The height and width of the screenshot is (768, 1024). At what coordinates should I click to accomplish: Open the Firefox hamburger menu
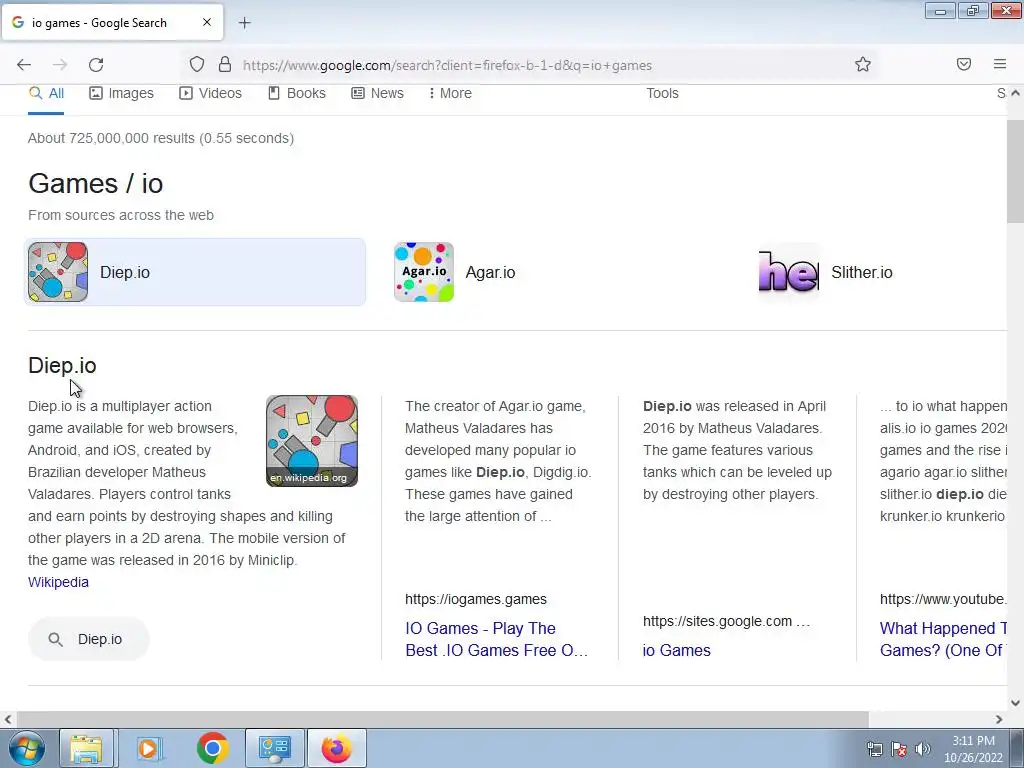point(999,64)
